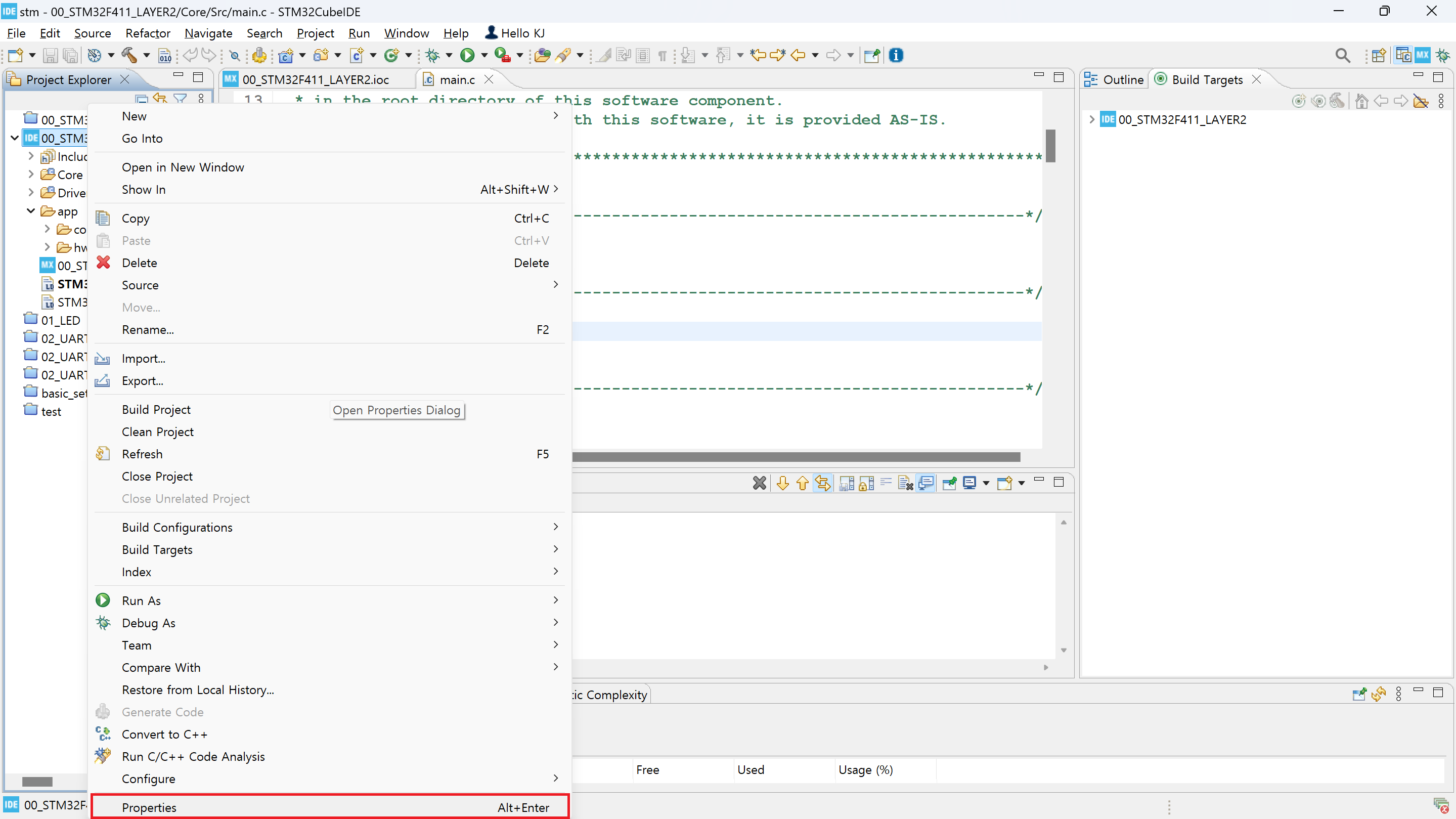Toggle Hide Empty Folders in Build Targets
The width and height of the screenshot is (1456, 819).
(1421, 101)
